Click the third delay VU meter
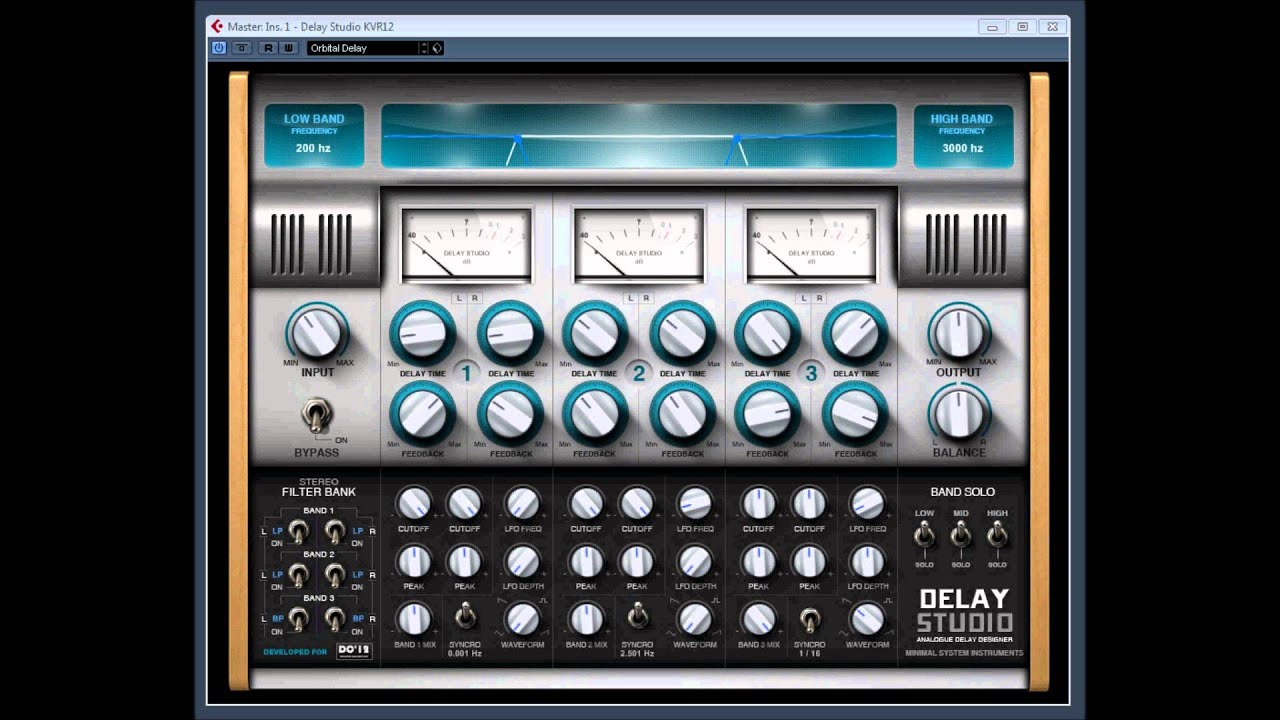Viewport: 1280px width, 720px height. (811, 245)
